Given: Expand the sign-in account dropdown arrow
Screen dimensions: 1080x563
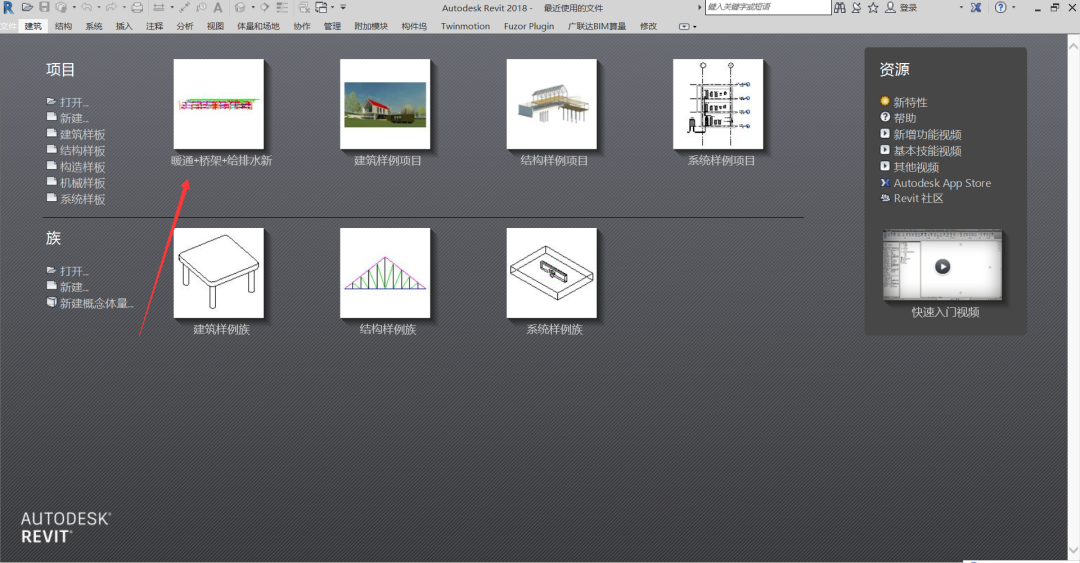Looking at the screenshot, I should pyautogui.click(x=961, y=7).
